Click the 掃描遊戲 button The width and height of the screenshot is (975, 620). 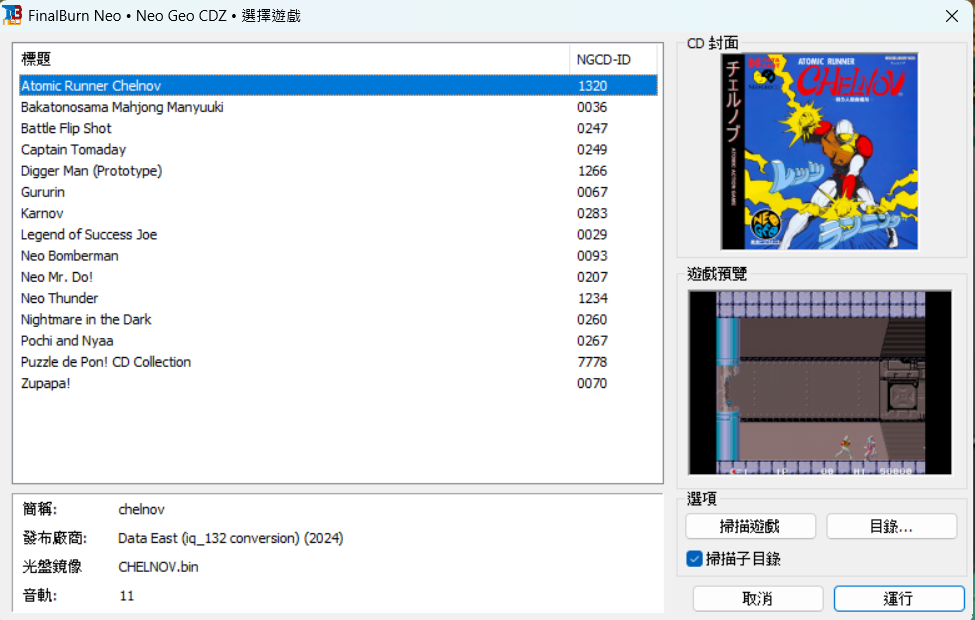point(750,526)
